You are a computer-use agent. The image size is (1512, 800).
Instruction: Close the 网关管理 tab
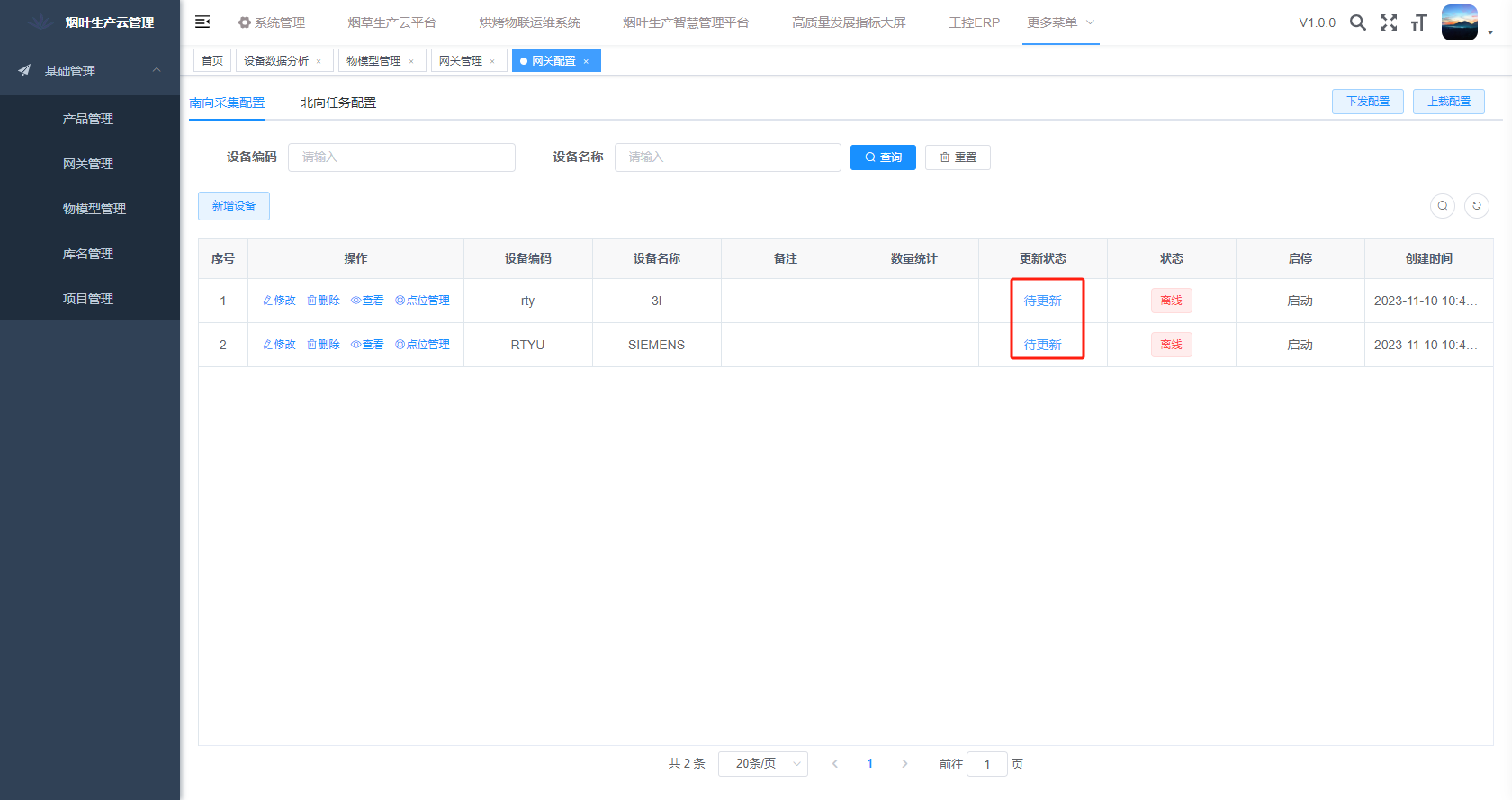(x=492, y=61)
